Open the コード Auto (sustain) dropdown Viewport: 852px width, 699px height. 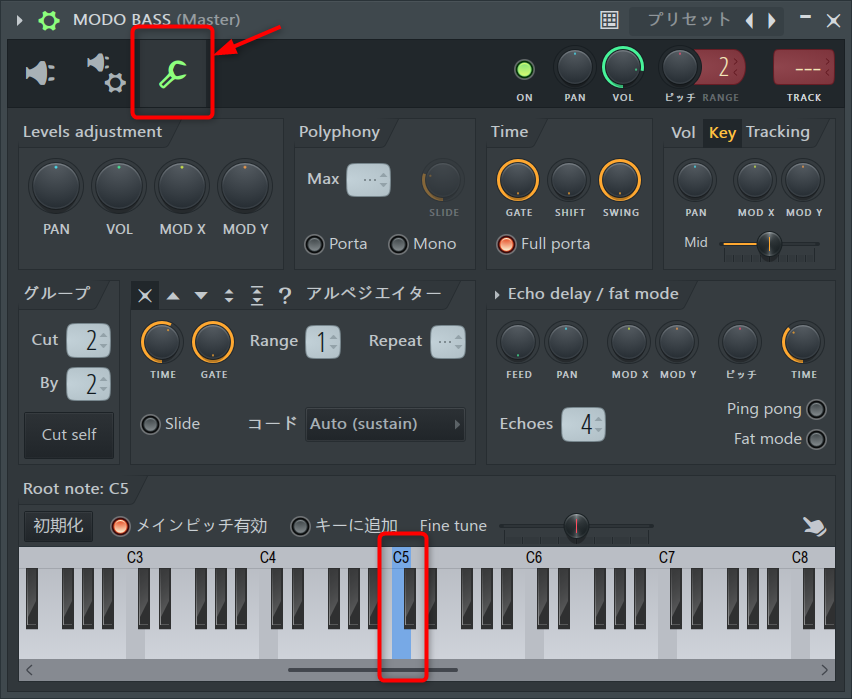click(385, 424)
